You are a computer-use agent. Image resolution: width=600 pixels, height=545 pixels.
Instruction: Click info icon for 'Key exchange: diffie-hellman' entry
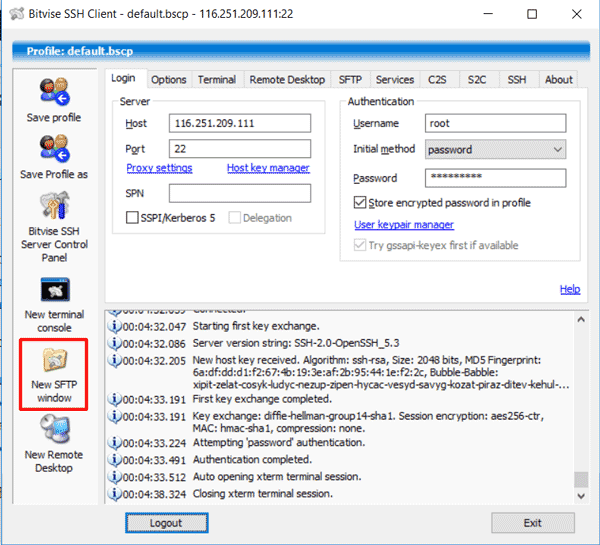114,416
